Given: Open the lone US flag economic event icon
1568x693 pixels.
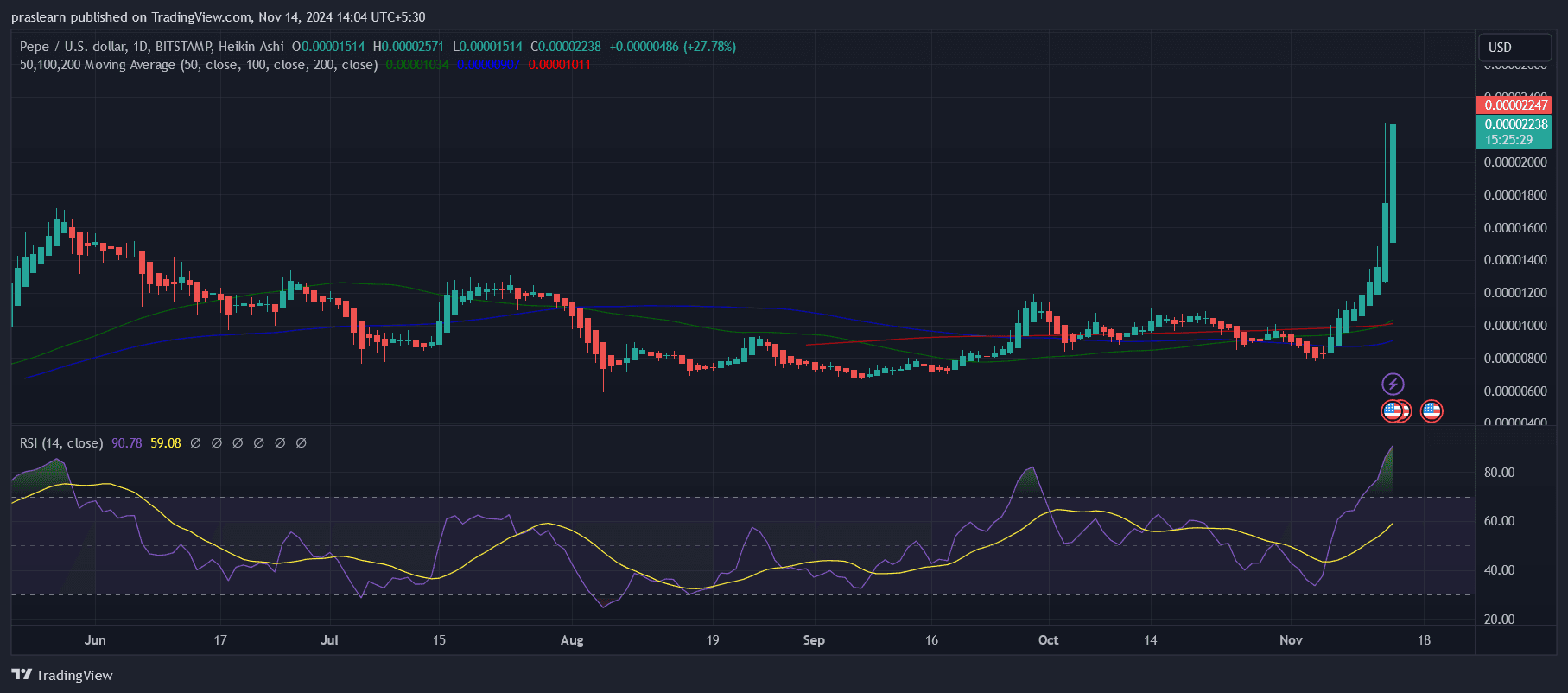Looking at the screenshot, I should tap(1432, 411).
